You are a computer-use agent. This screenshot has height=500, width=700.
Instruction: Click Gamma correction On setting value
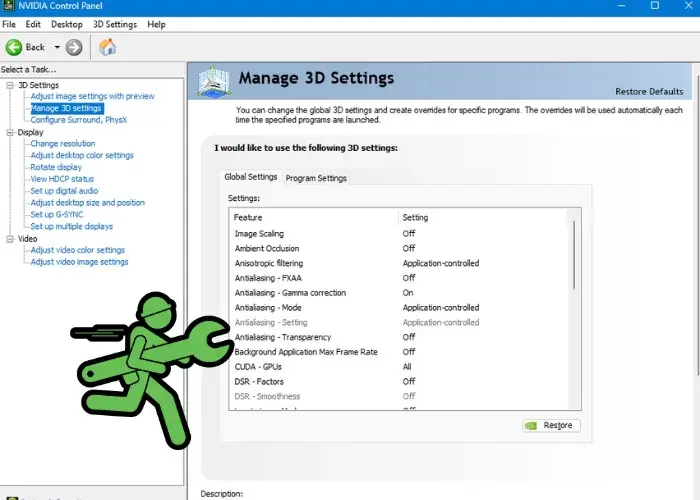point(408,293)
